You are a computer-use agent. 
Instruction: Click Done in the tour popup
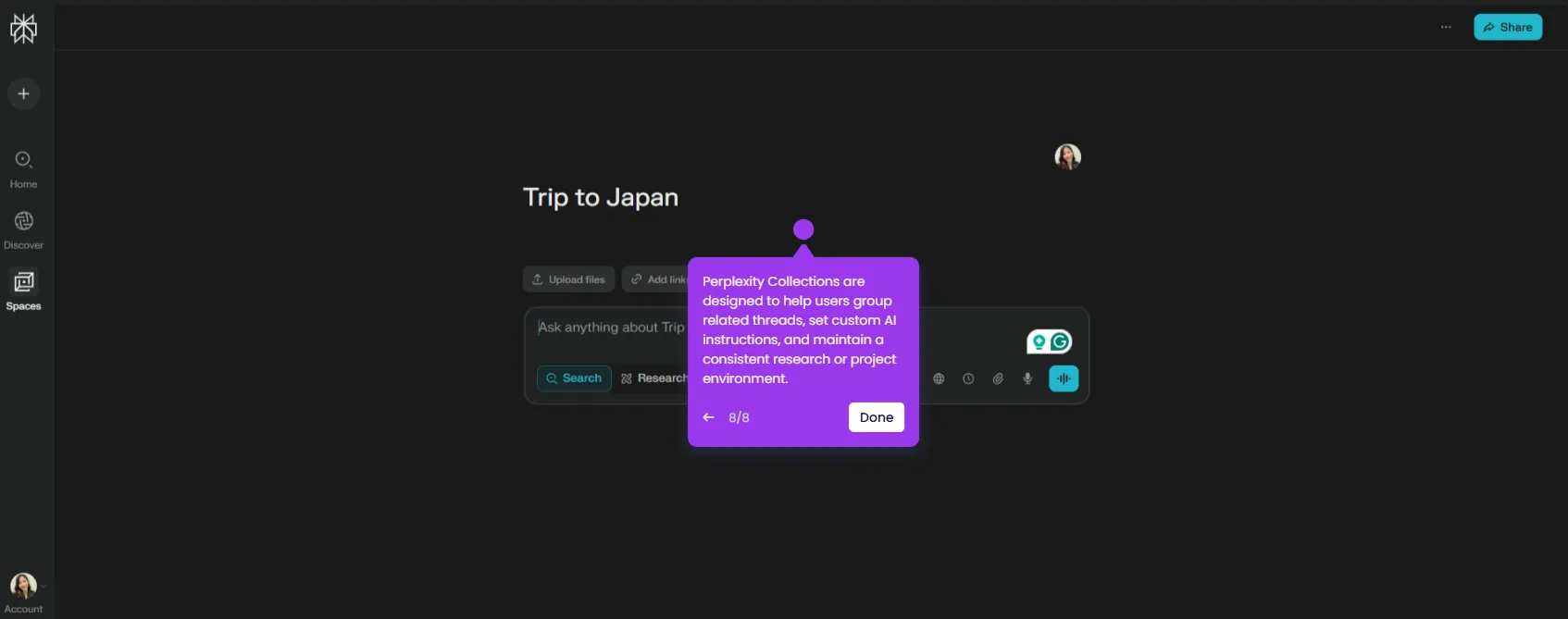coord(877,417)
